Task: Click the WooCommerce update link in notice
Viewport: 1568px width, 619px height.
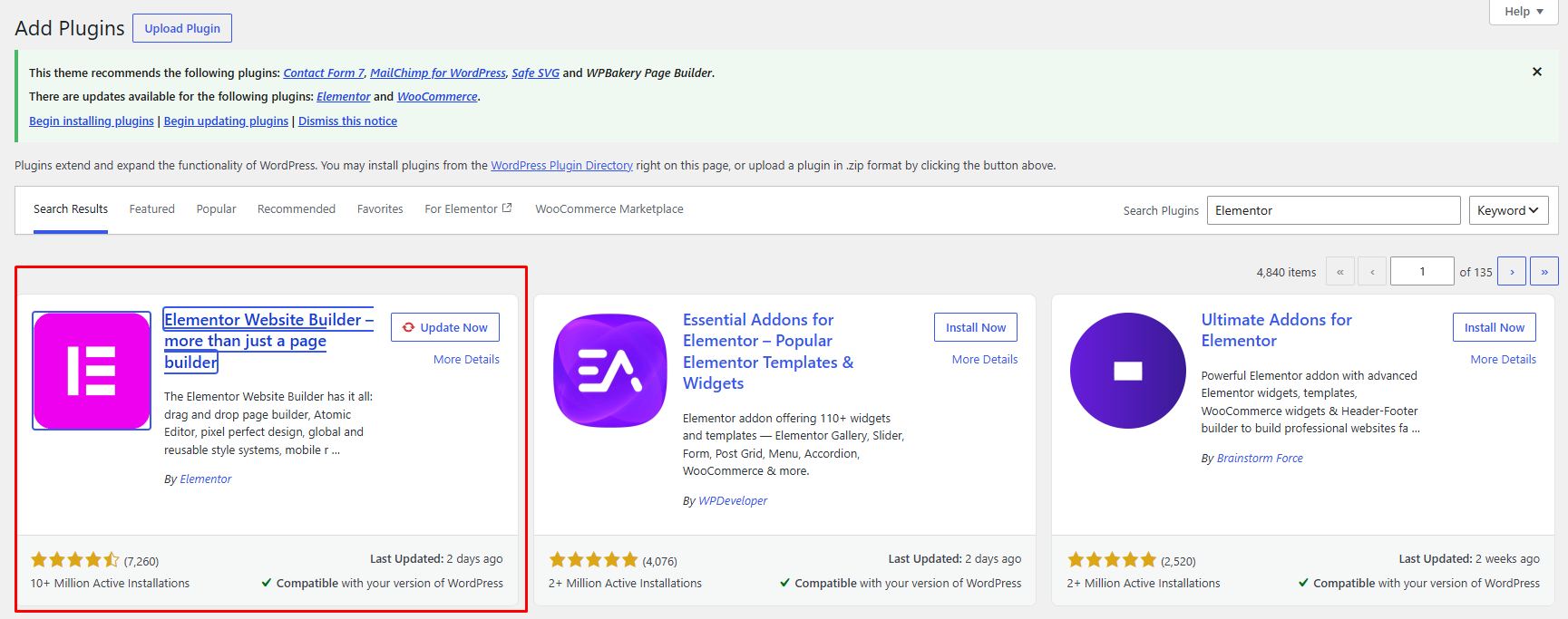Action: pos(437,96)
